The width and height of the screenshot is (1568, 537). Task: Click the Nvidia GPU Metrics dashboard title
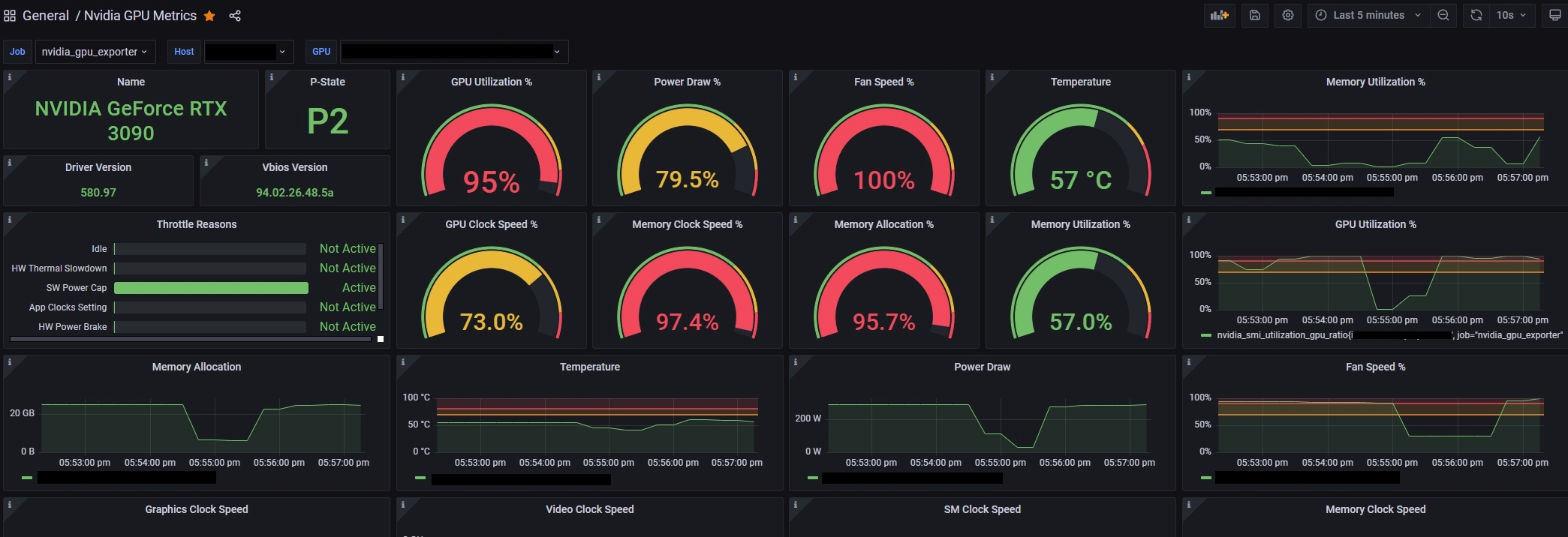pyautogui.click(x=140, y=16)
